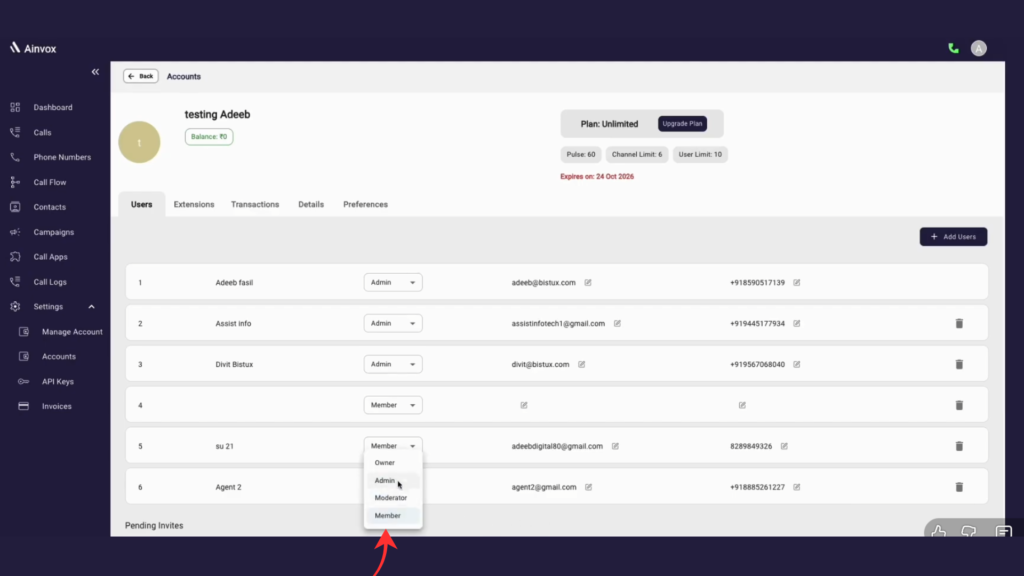Image resolution: width=1024 pixels, height=576 pixels.
Task: Delete user Assist info with trash icon
Action: [959, 324]
